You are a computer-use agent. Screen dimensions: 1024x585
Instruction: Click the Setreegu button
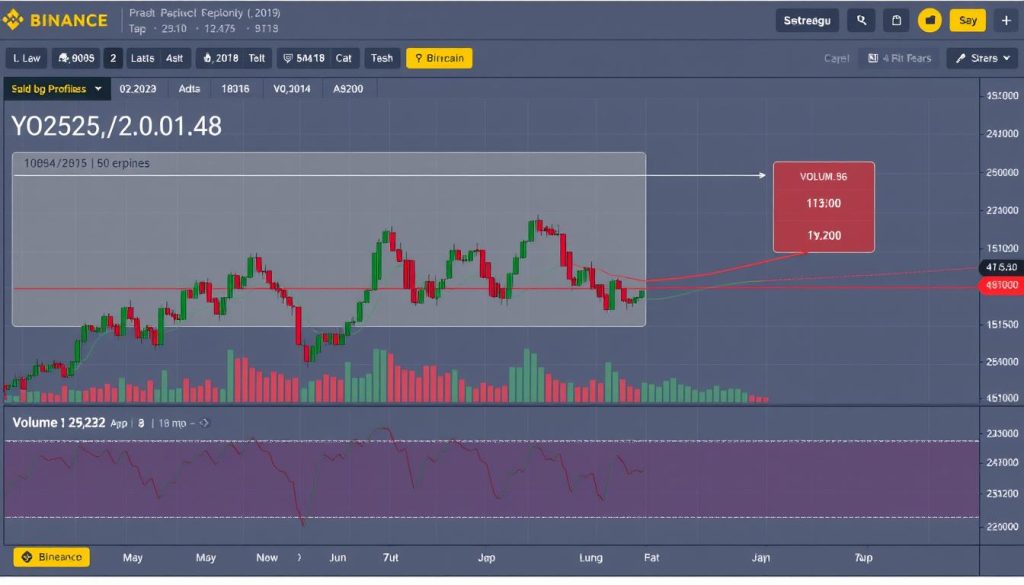pyautogui.click(x=807, y=20)
